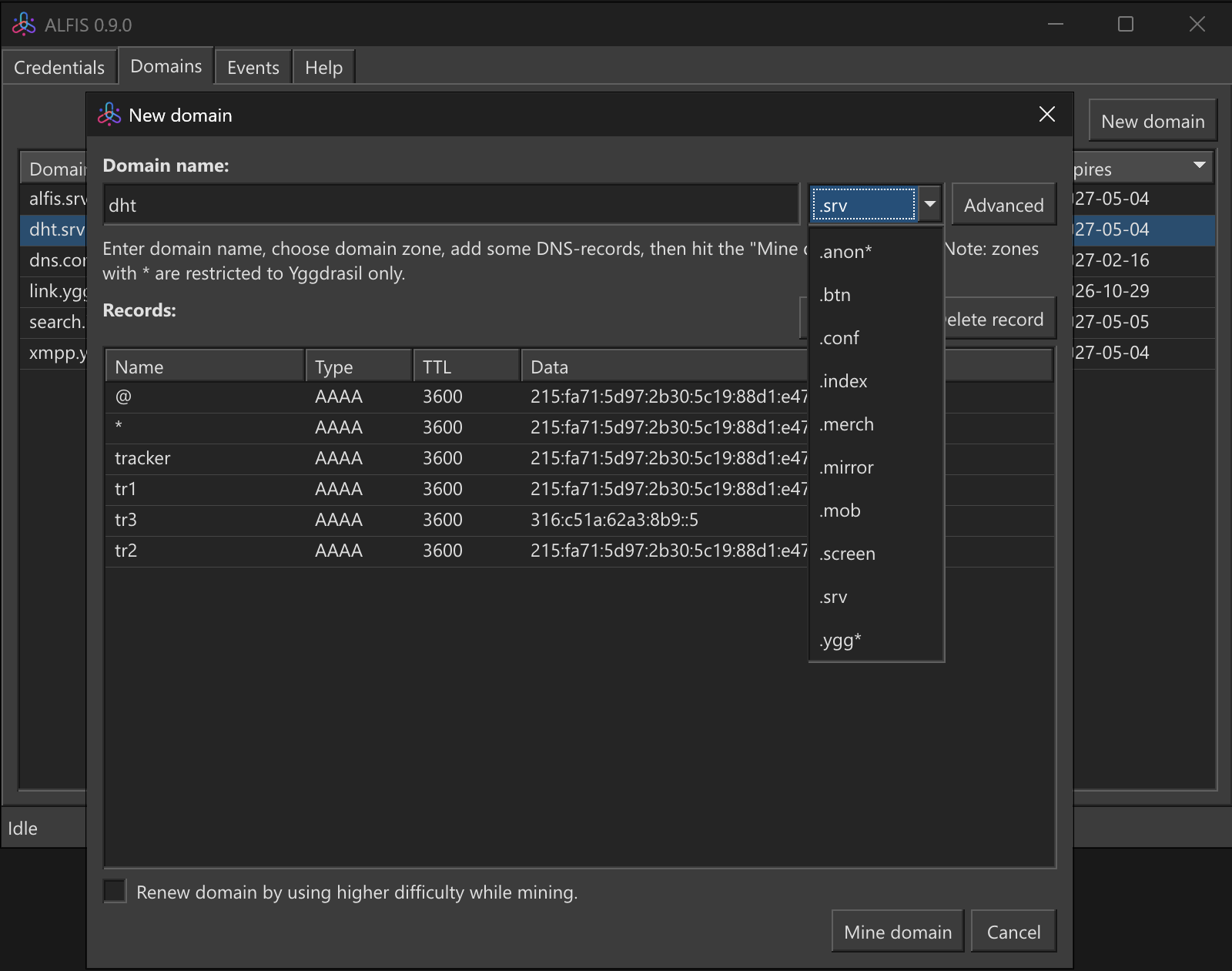The width and height of the screenshot is (1232, 971).
Task: Select the link.ygg domain row in main window
Action: click(54, 291)
